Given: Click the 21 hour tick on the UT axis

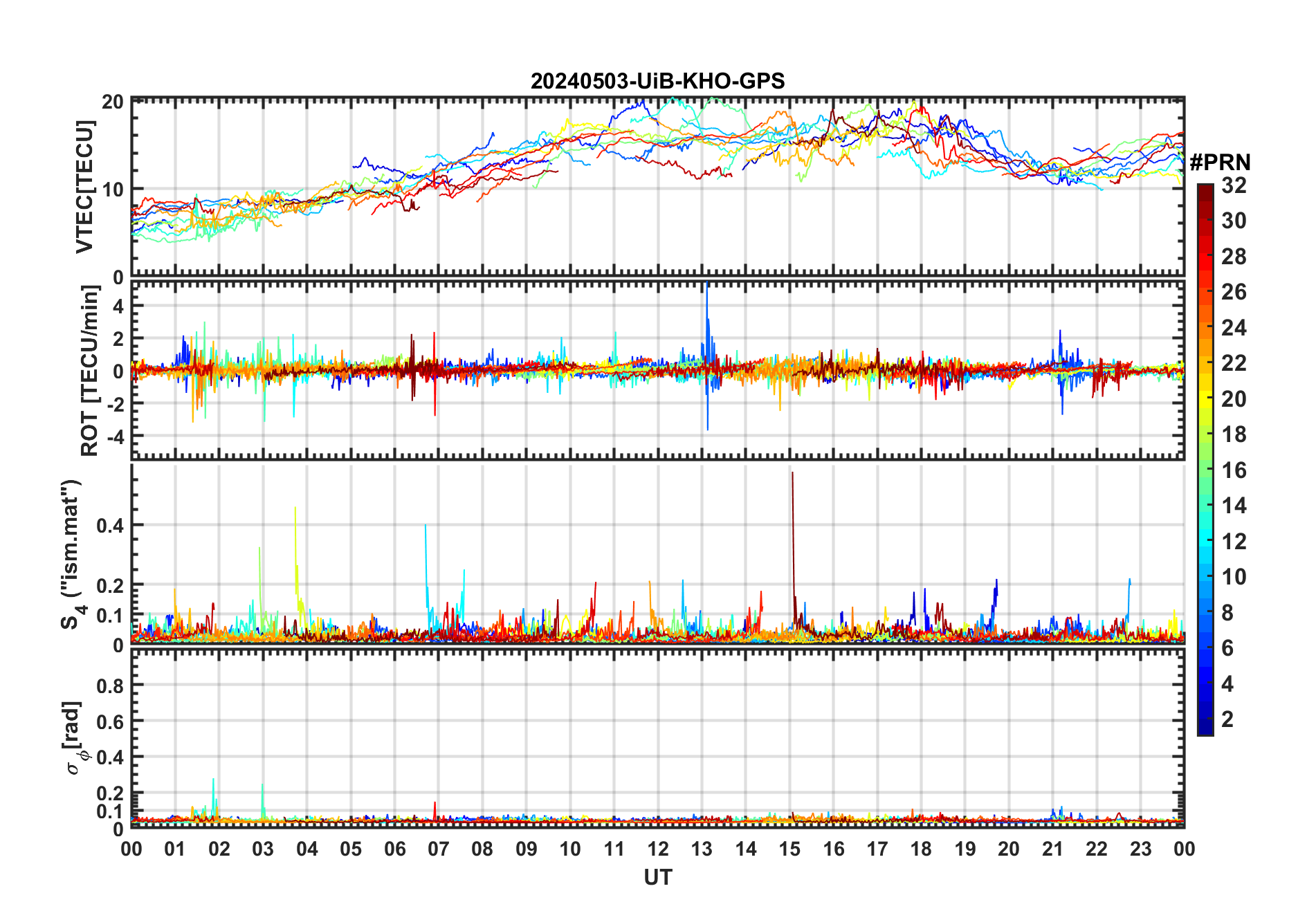Looking at the screenshot, I should [1052, 849].
